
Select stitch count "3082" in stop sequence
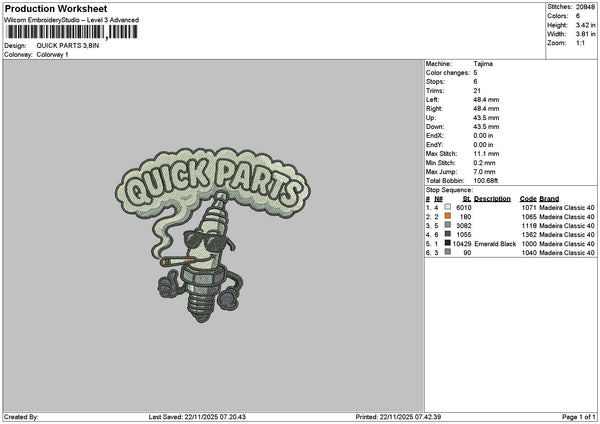tap(464, 225)
